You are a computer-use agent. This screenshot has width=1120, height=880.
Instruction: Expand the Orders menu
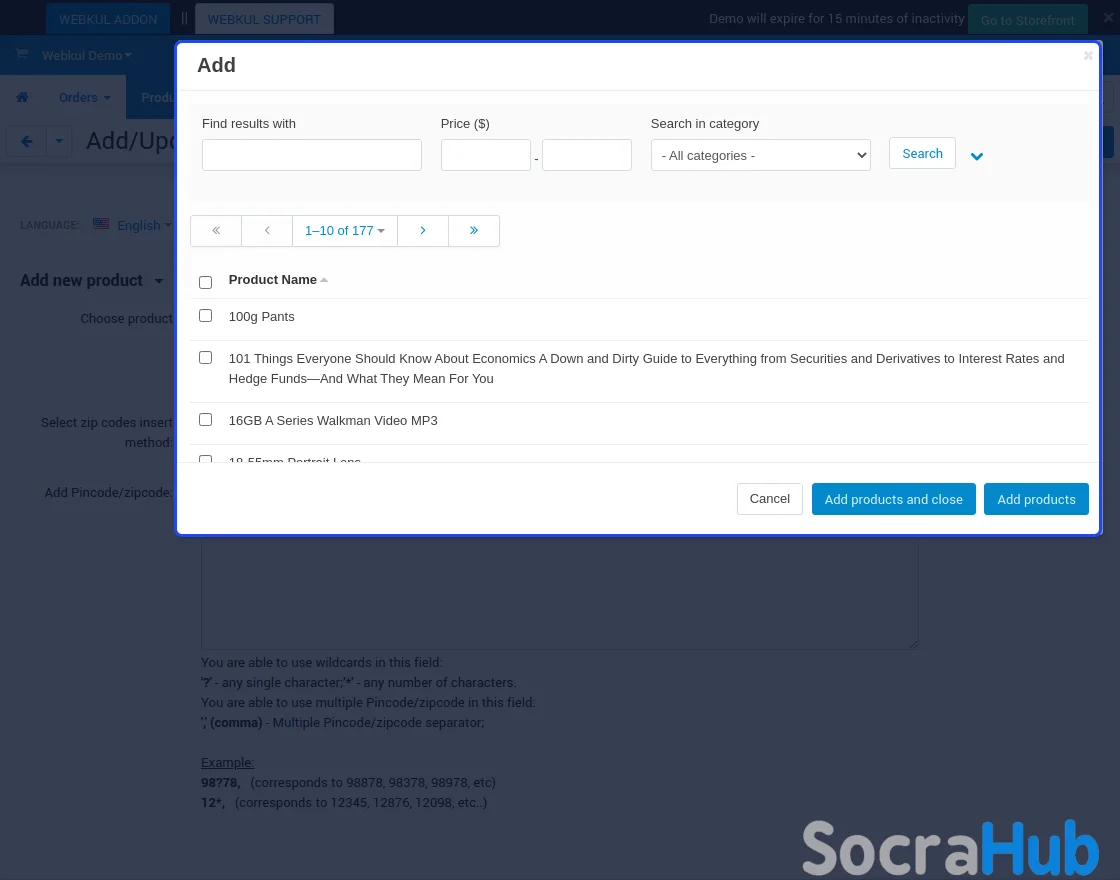pyautogui.click(x=84, y=97)
